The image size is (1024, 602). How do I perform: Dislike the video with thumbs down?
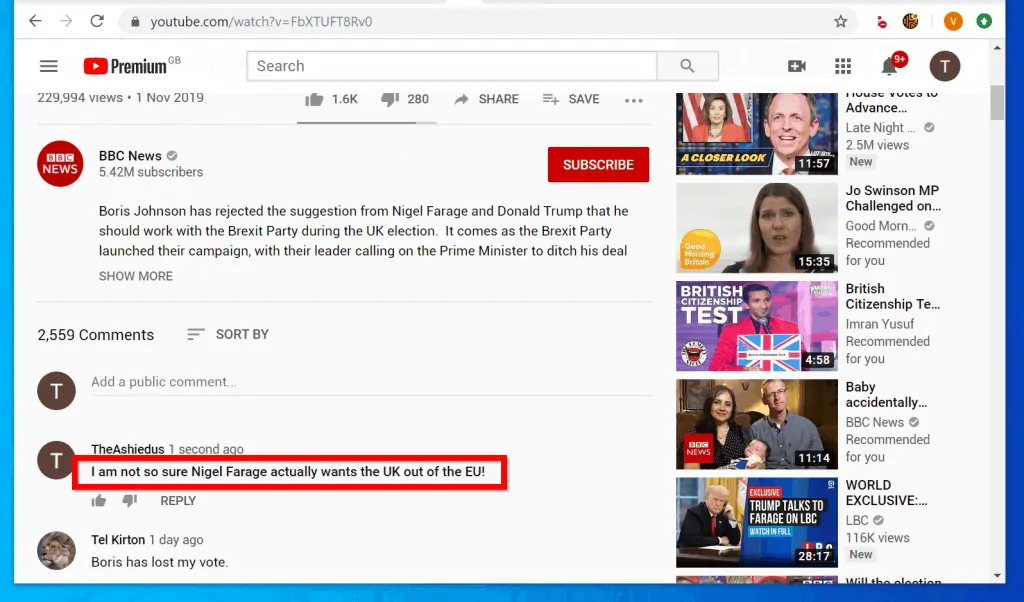pyautogui.click(x=387, y=98)
